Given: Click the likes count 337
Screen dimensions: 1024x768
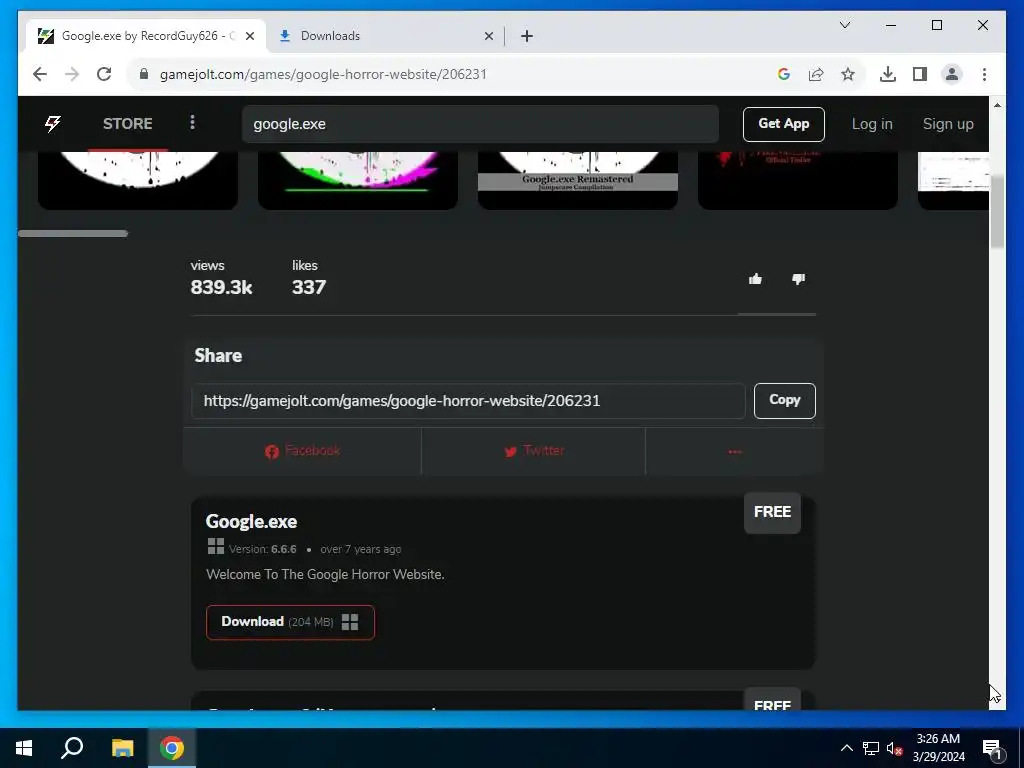Looking at the screenshot, I should pos(309,287).
